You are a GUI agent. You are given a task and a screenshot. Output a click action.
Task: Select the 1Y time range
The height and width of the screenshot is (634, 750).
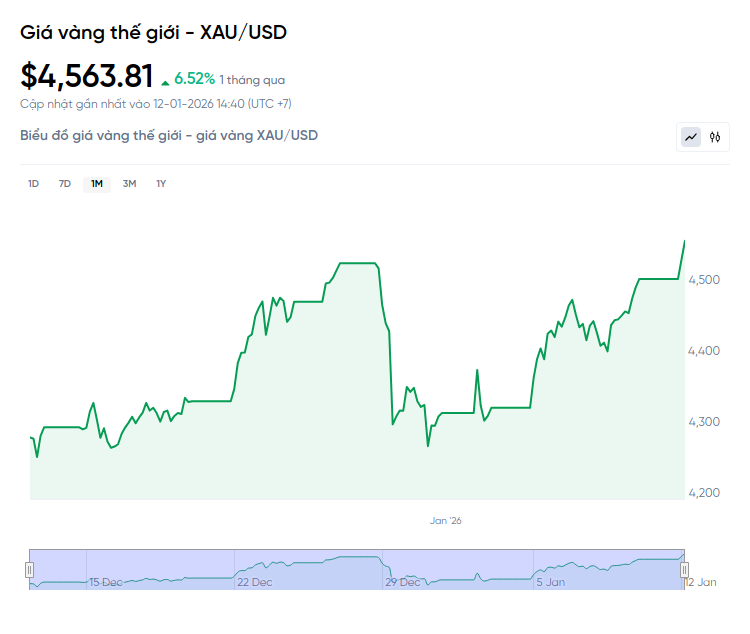(161, 184)
